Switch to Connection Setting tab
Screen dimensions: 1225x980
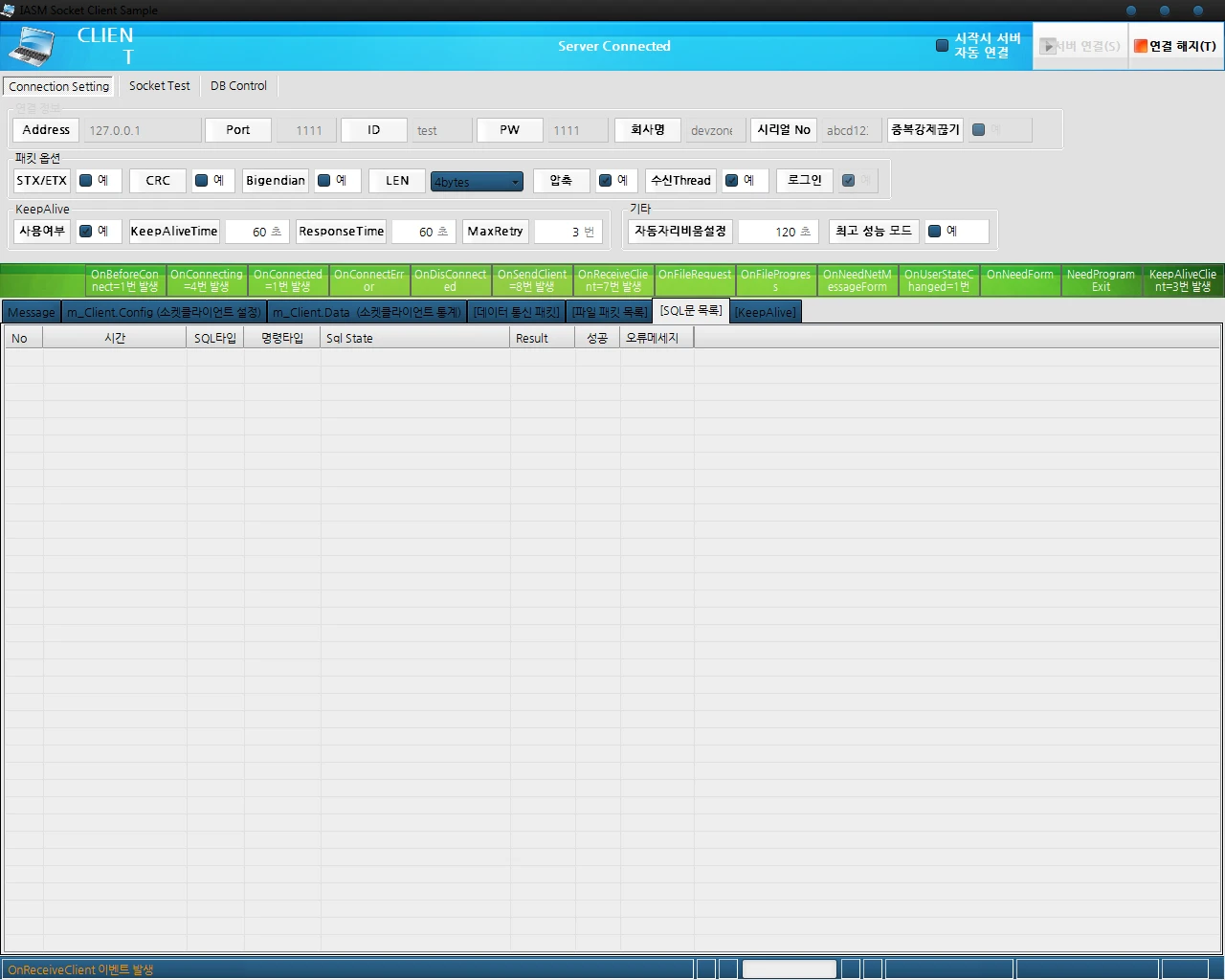tap(58, 86)
